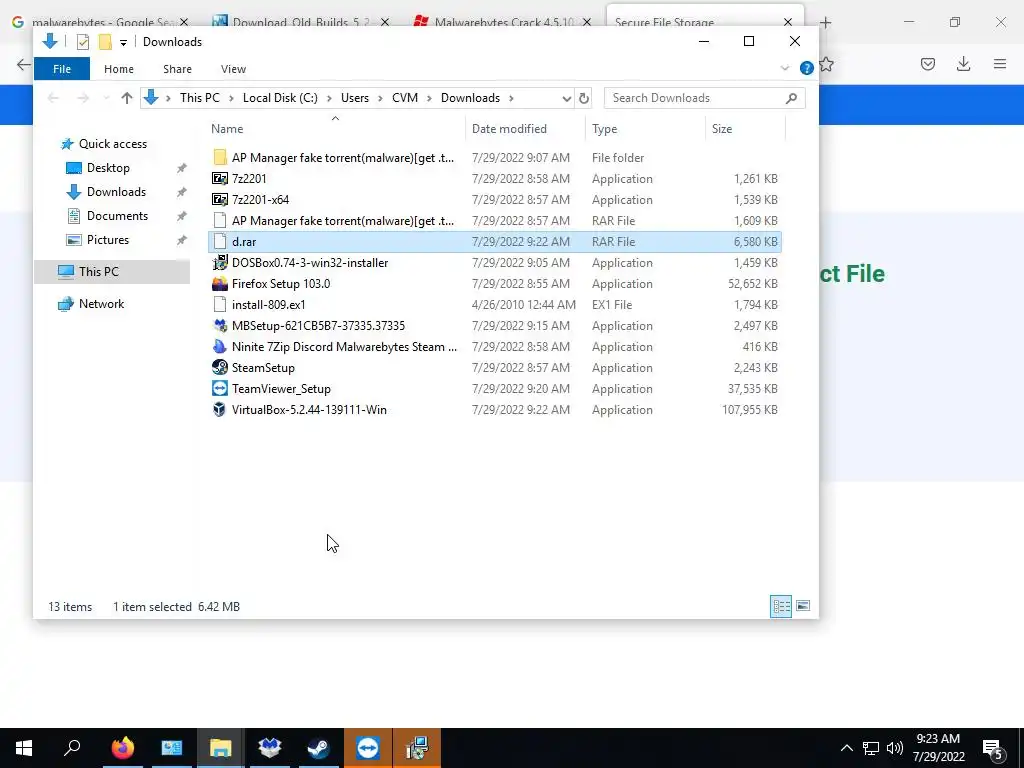Viewport: 1024px width, 768px height.
Task: Go up one folder with Up arrow
Action: [127, 98]
